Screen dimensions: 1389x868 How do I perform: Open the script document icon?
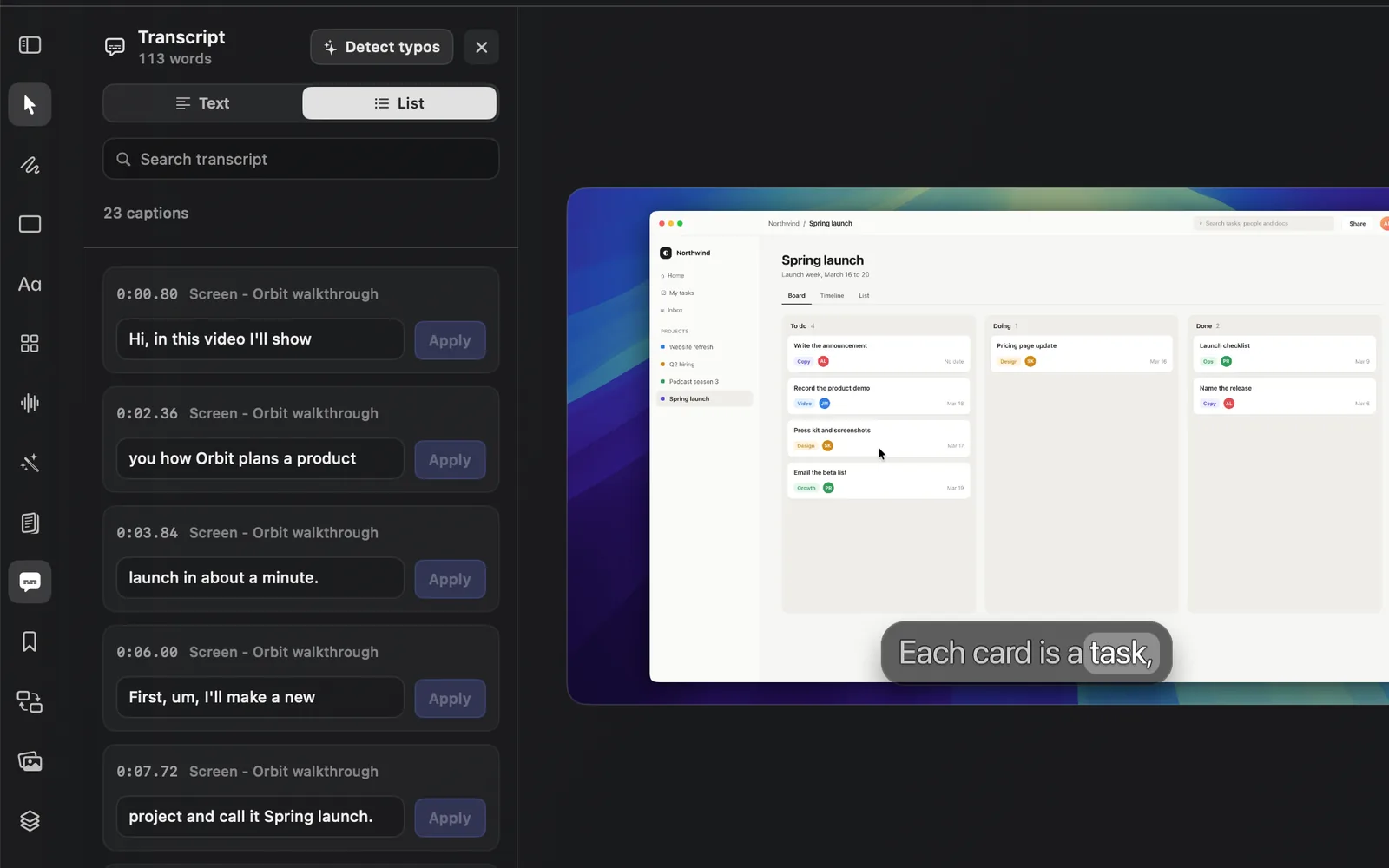pos(30,523)
